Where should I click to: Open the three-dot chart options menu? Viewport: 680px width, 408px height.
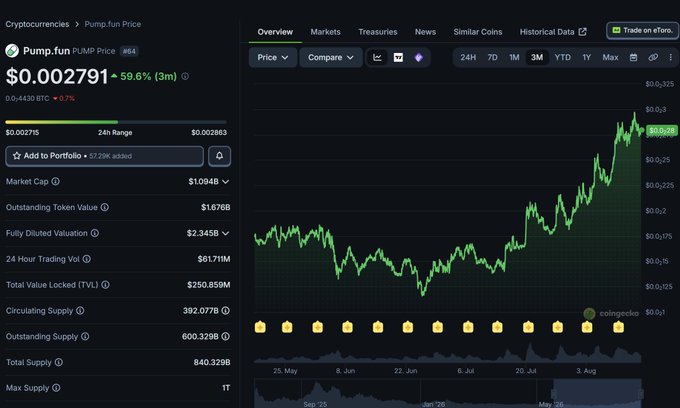pyautogui.click(x=670, y=57)
